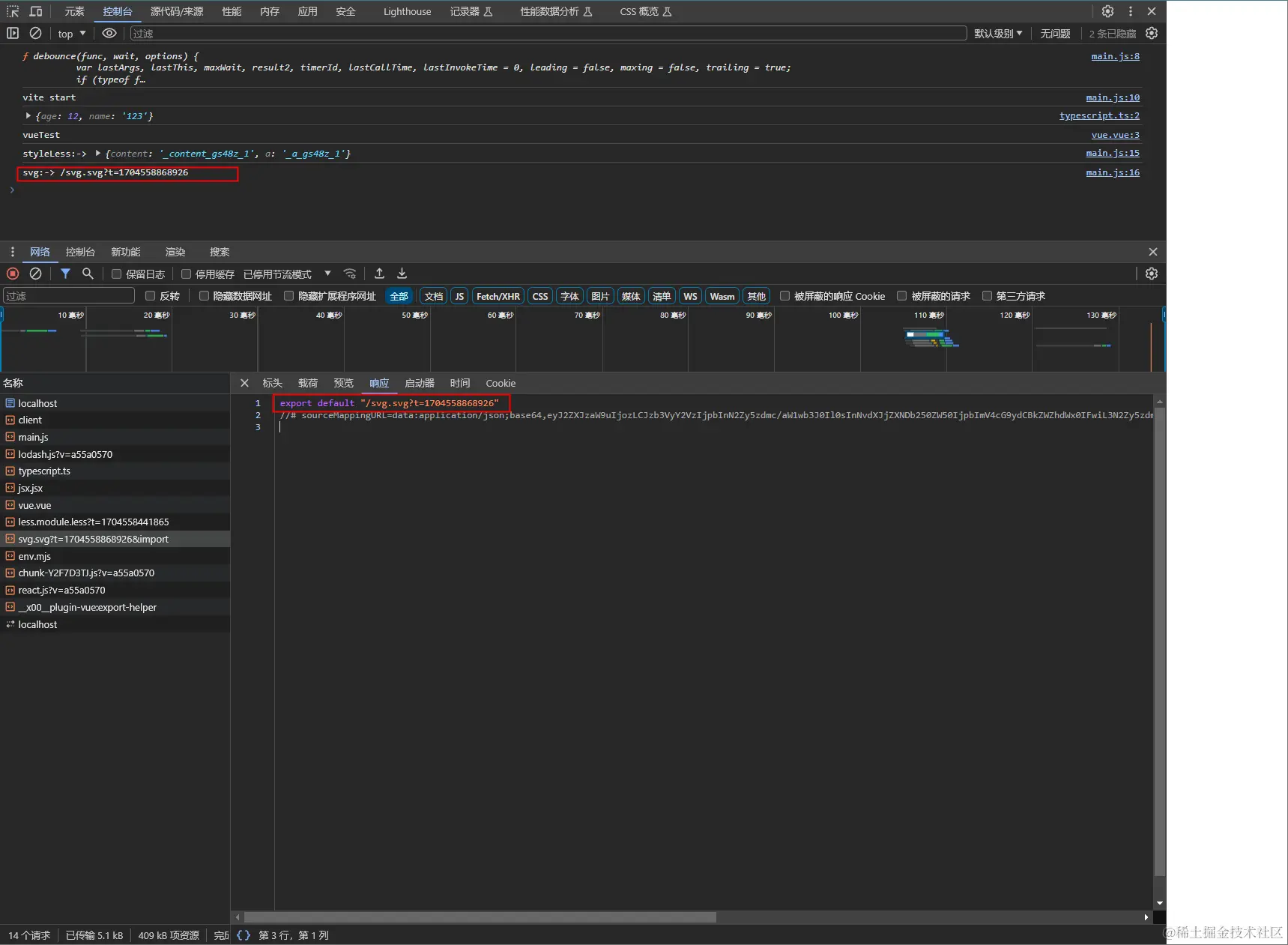
Task: Open the top context dropdown
Action: click(72, 34)
